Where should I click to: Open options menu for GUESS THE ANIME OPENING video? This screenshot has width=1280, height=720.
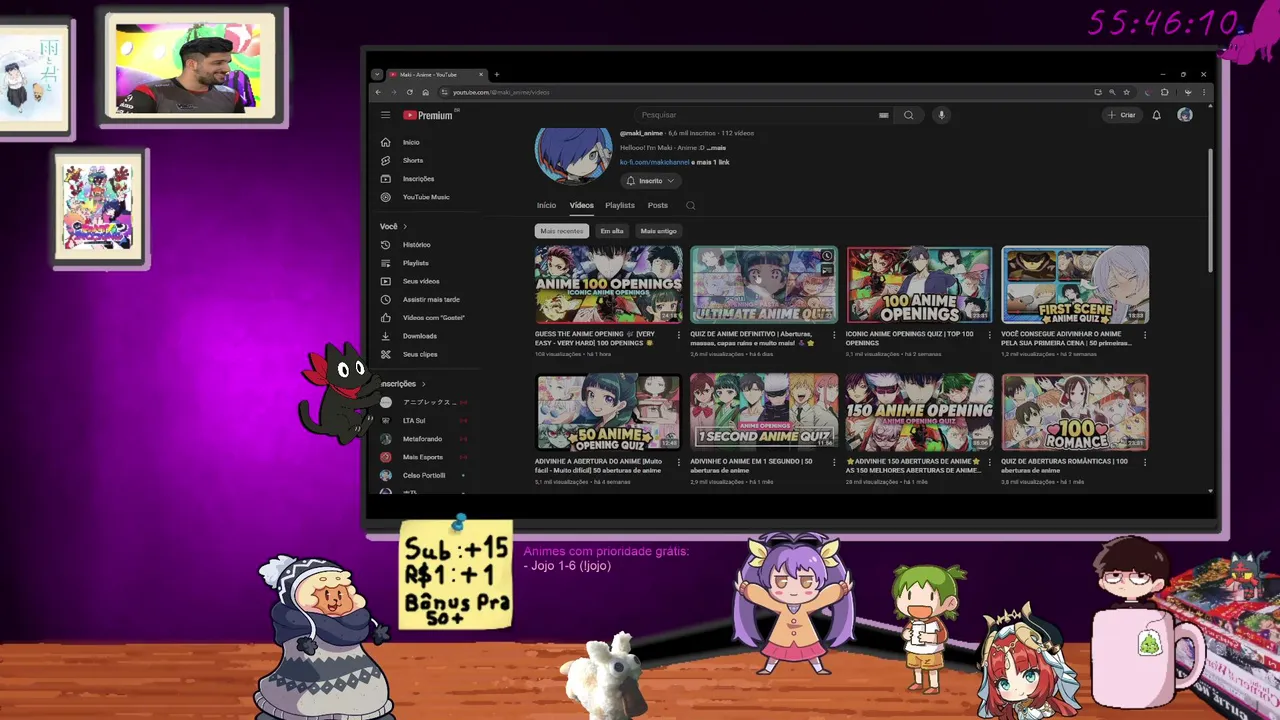[679, 335]
